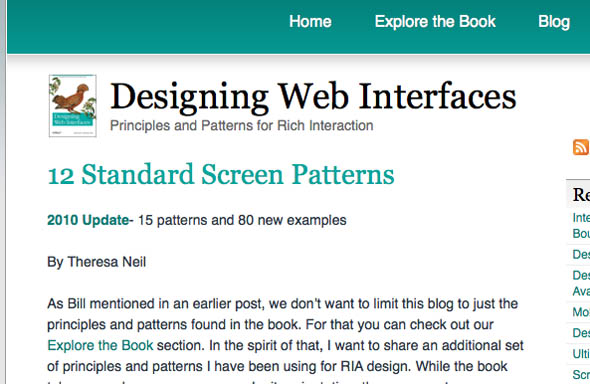Click the 15 patterns and 80 new examples text
Image resolution: width=590 pixels, height=384 pixels.
pyautogui.click(x=242, y=220)
